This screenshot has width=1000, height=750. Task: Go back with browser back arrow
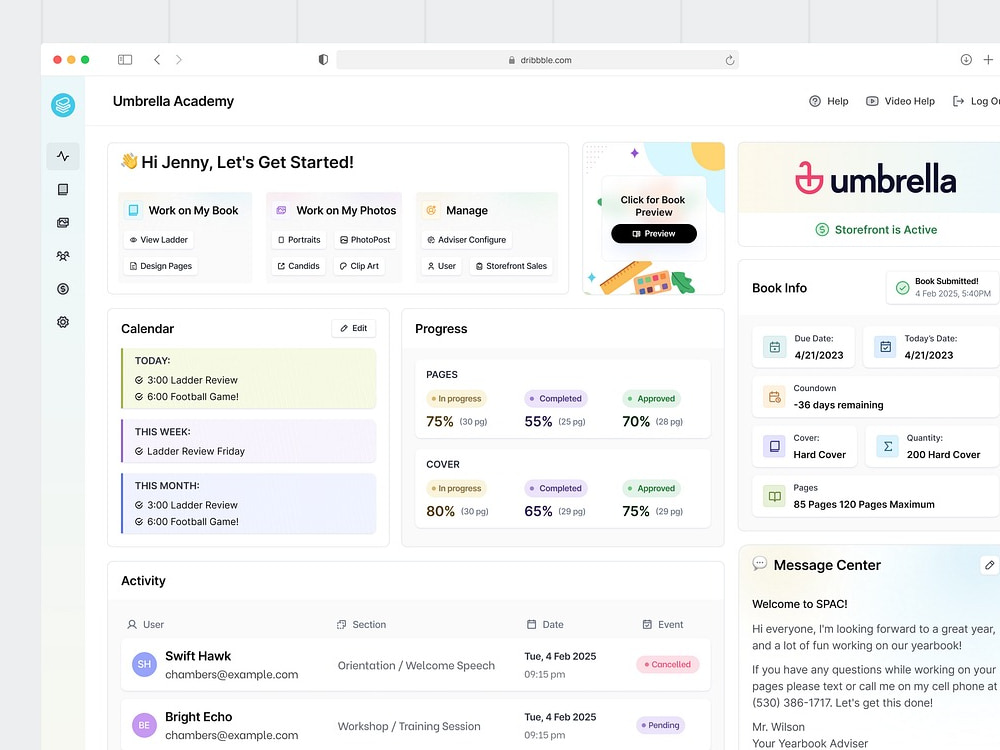[157, 59]
